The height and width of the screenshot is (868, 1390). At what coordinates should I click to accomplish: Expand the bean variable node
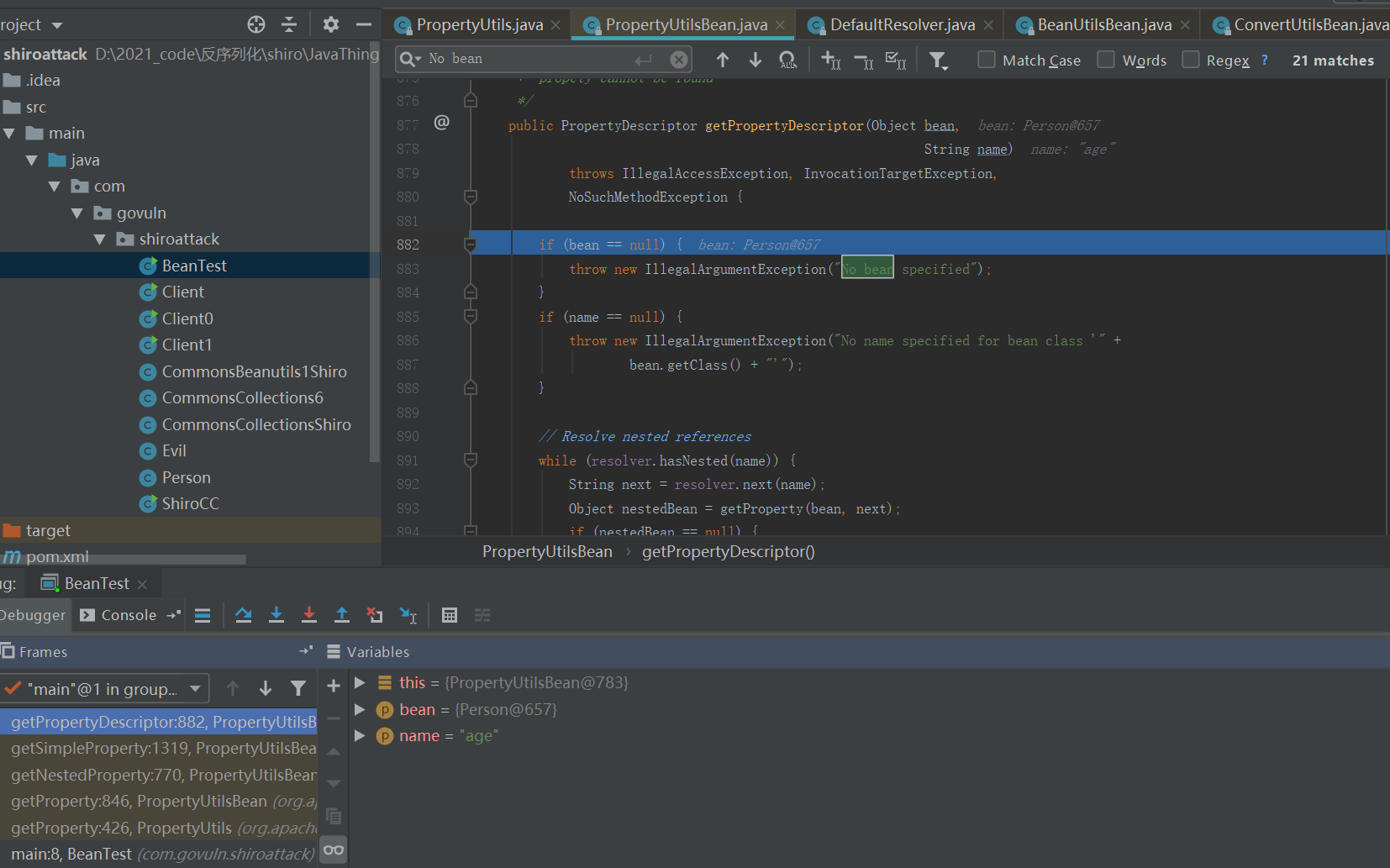coord(360,709)
